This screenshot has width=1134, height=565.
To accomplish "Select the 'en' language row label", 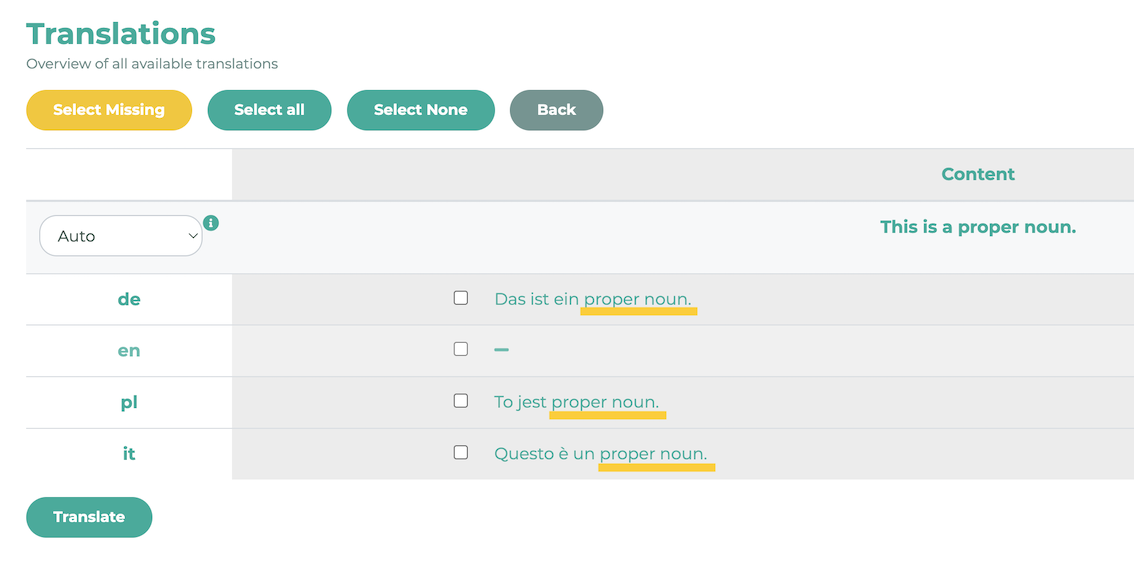I will [x=129, y=351].
